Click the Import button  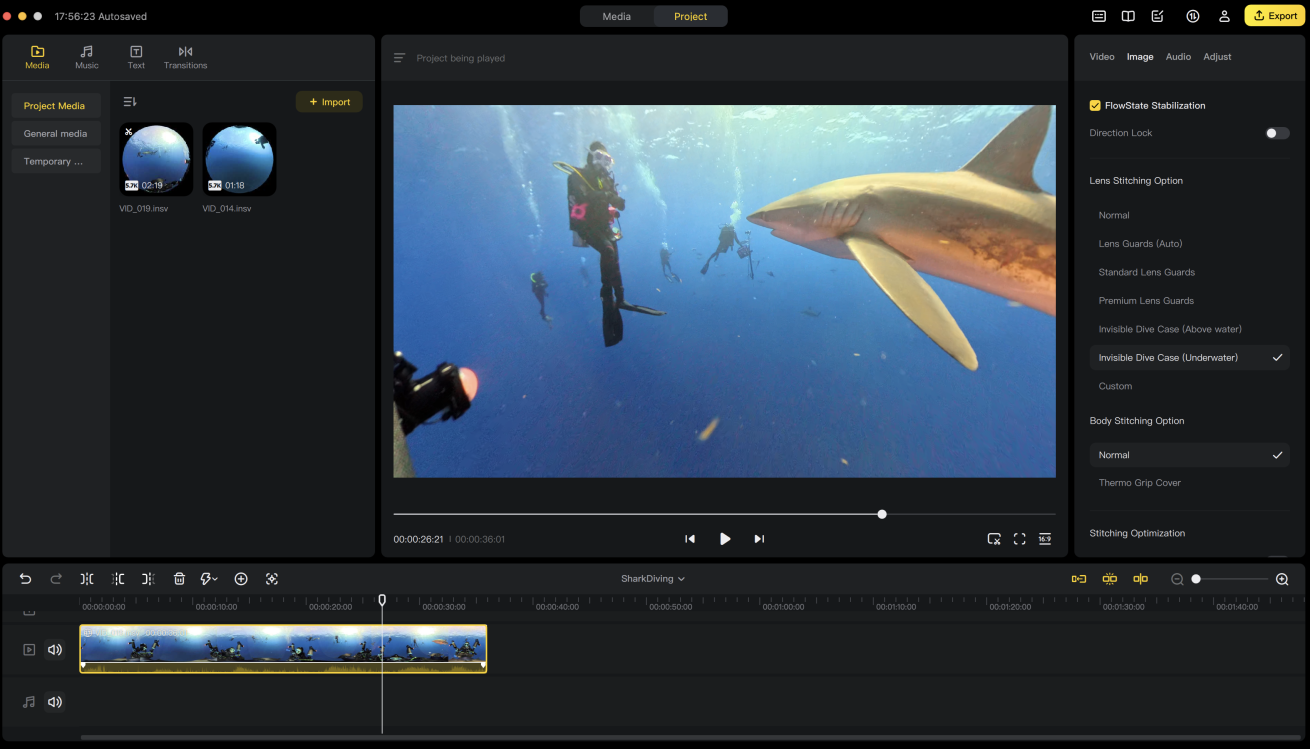pos(329,102)
